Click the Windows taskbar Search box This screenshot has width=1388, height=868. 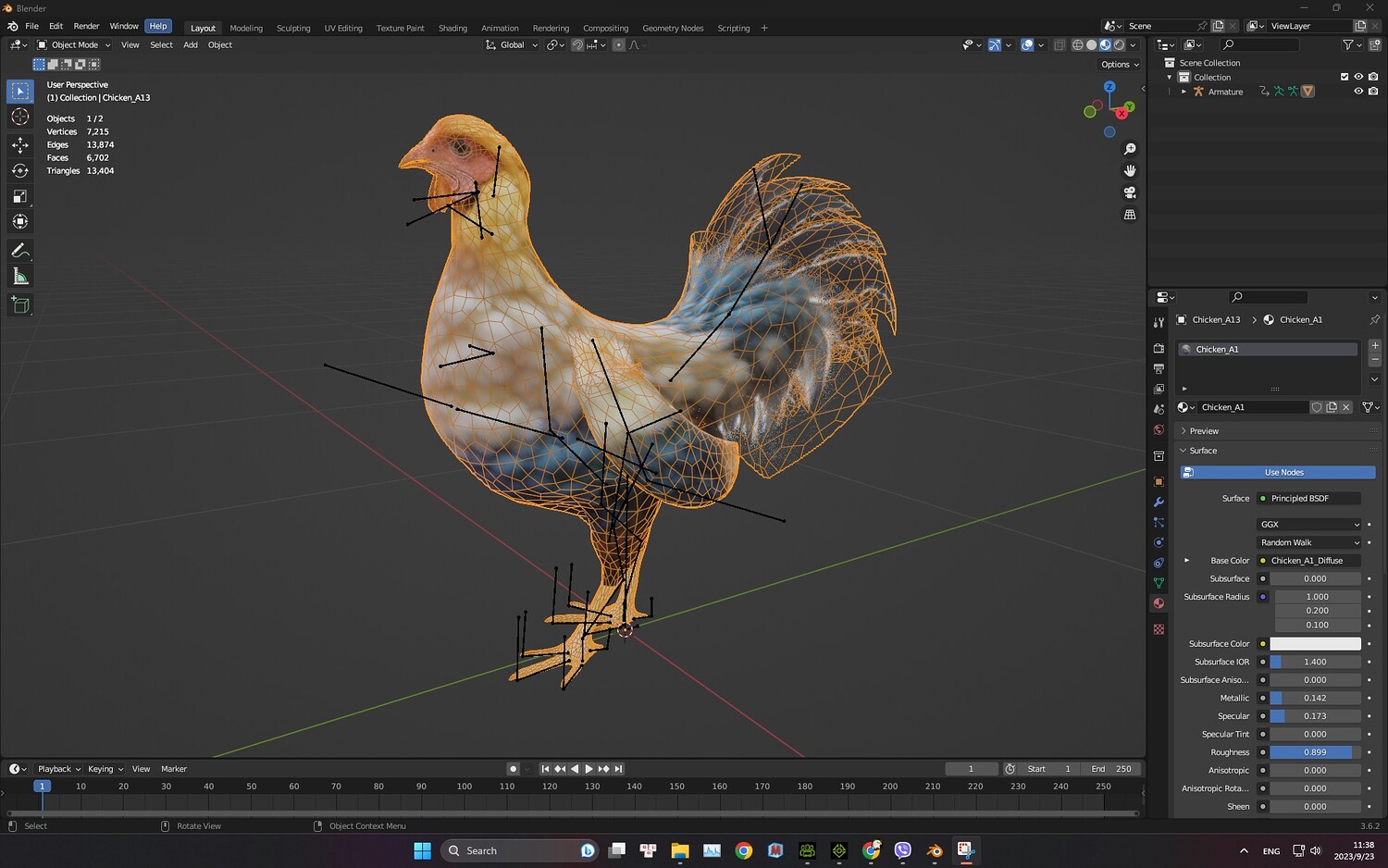[x=520, y=850]
